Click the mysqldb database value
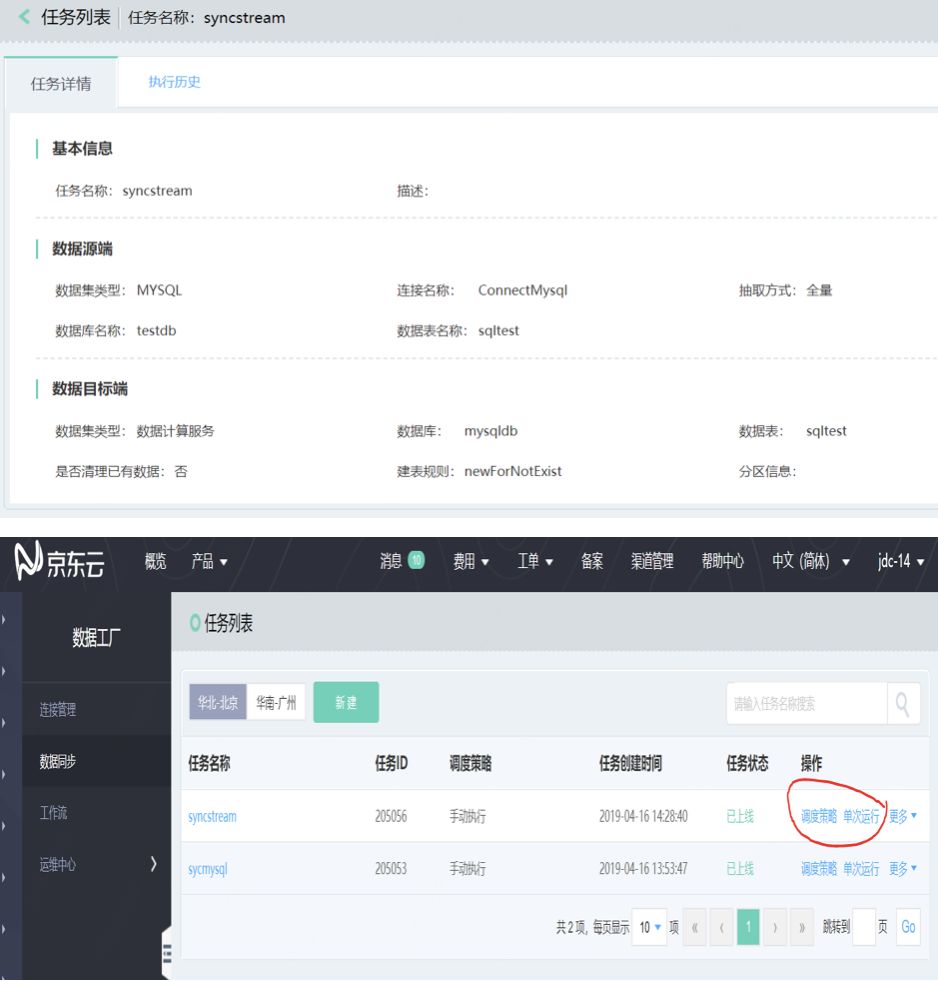Screen dimensions: 938x982 point(491,431)
